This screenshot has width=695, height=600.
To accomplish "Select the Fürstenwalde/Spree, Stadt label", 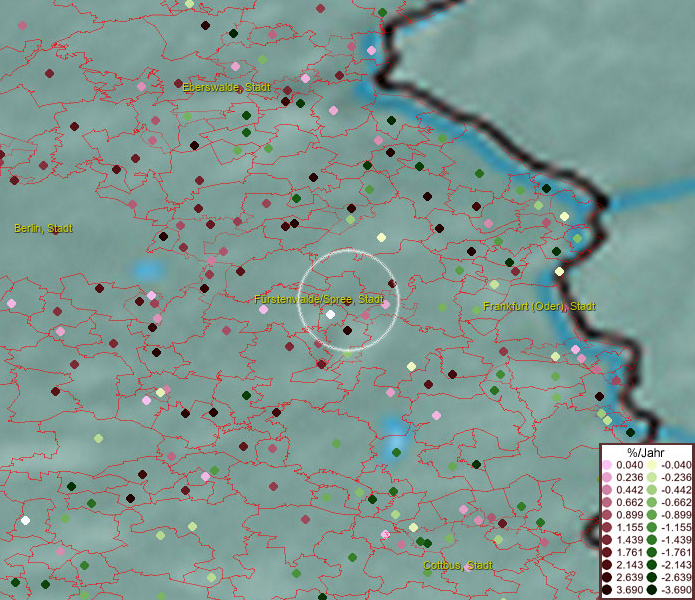I will point(319,299).
